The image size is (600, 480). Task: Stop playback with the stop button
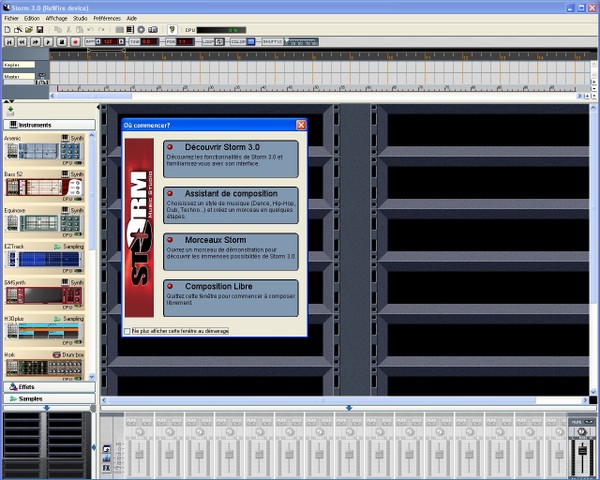click(62, 42)
